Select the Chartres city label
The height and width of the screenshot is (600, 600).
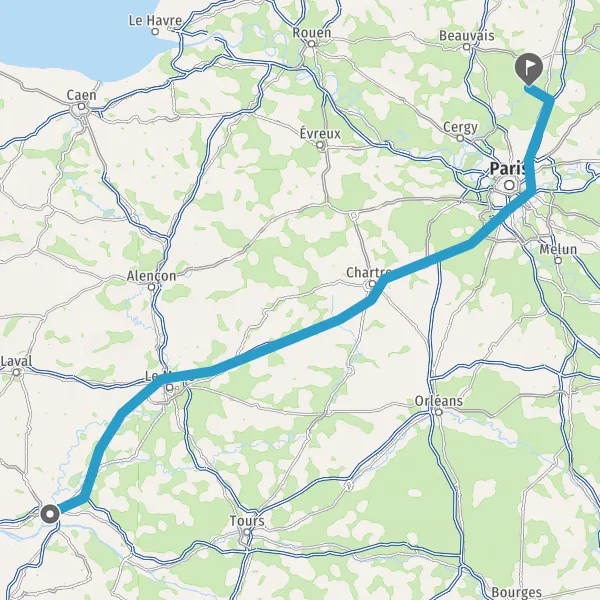tap(368, 272)
